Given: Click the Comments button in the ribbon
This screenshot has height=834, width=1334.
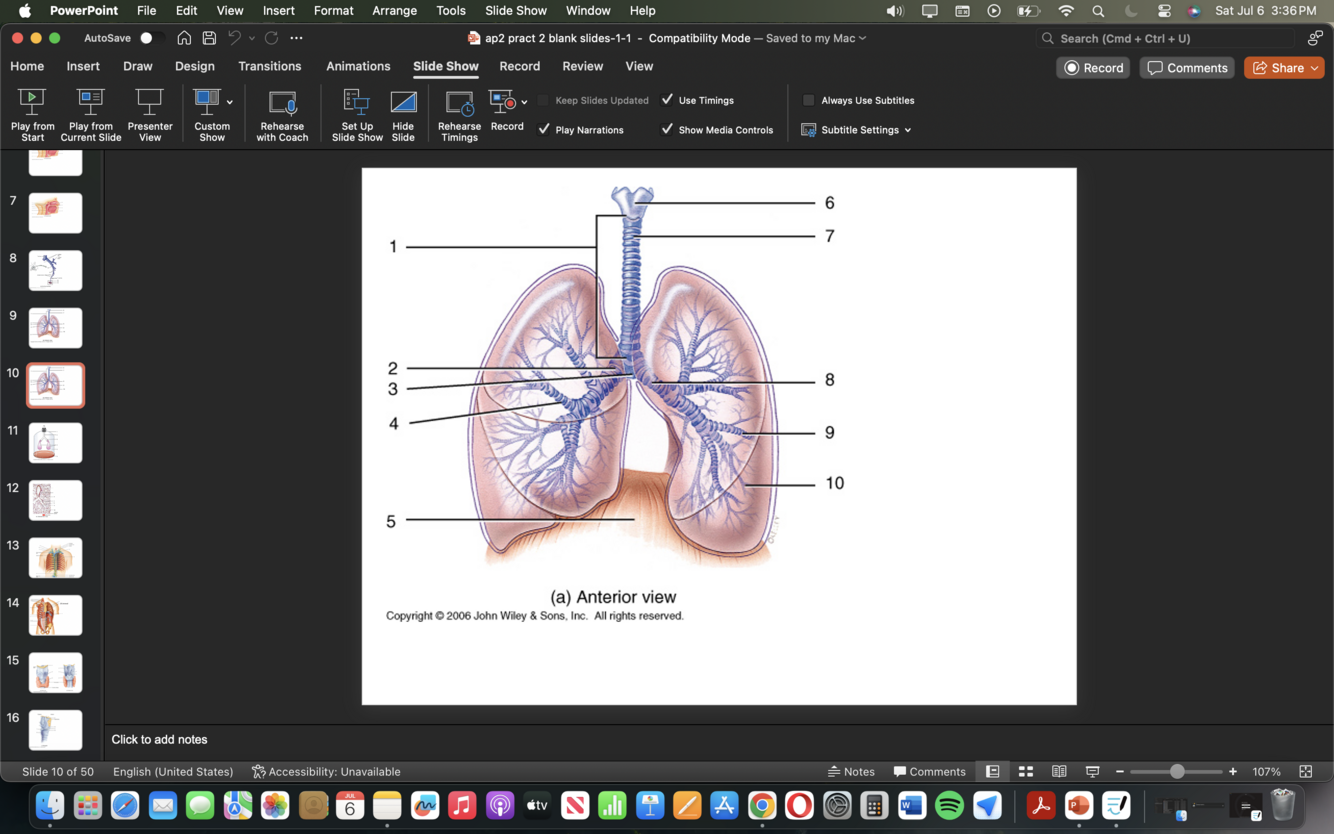Looking at the screenshot, I should click(x=1187, y=68).
